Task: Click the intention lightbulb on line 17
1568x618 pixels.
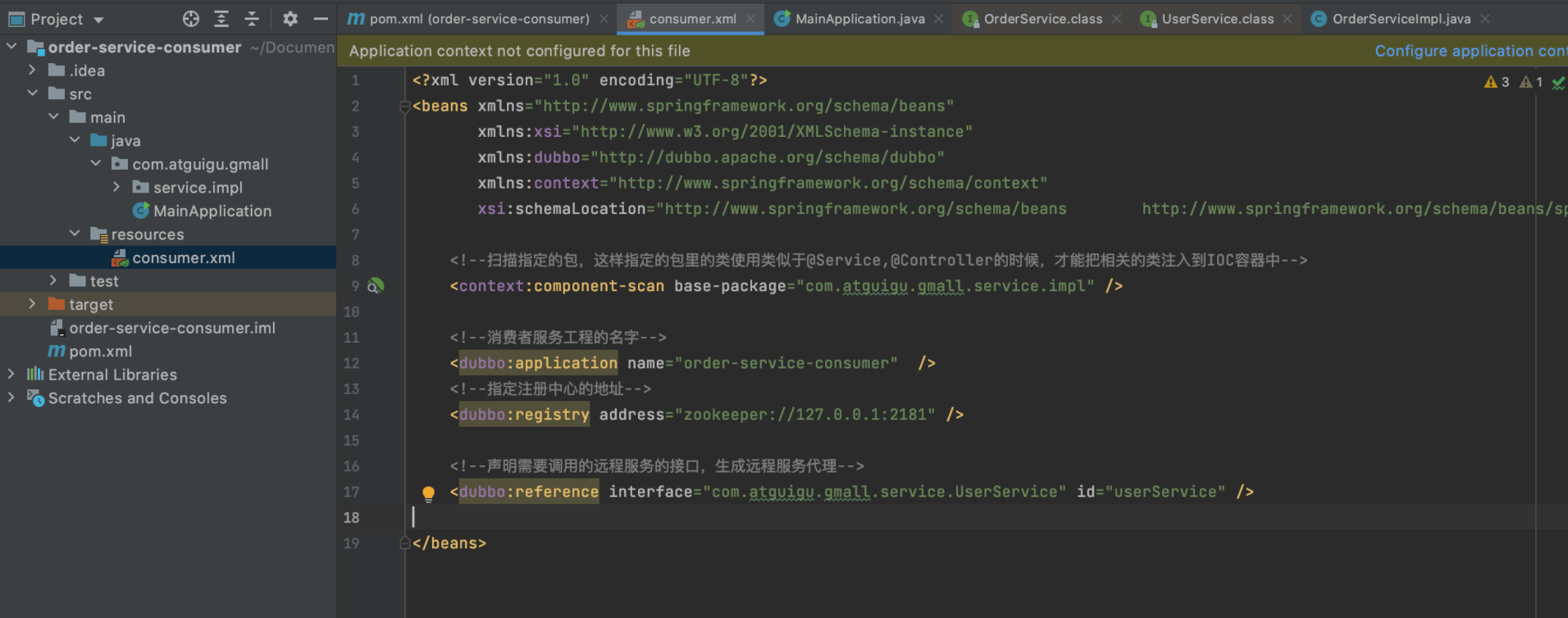Action: [x=428, y=493]
